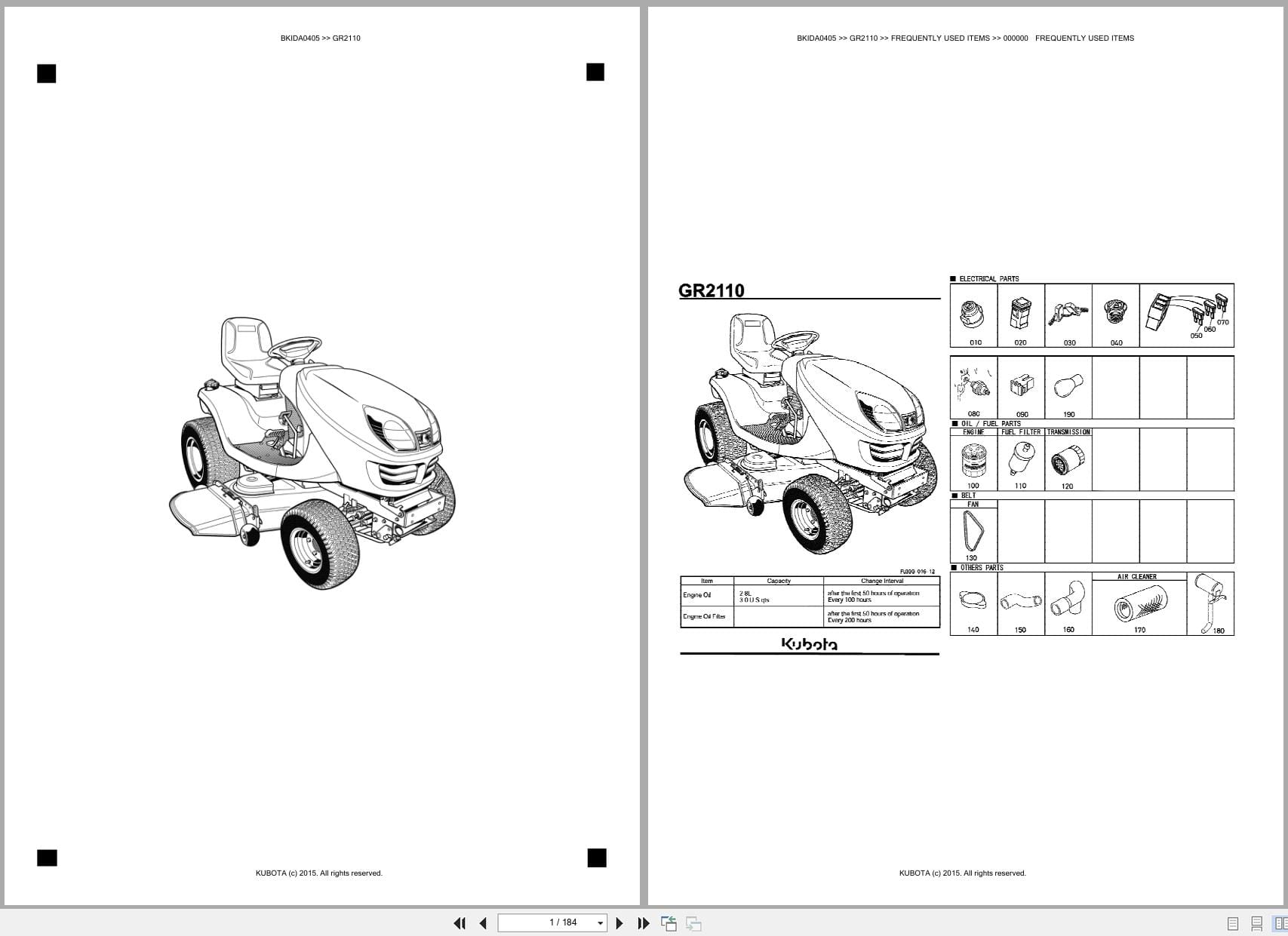
Task: Click the large mower illustration on left page
Action: click(x=312, y=453)
